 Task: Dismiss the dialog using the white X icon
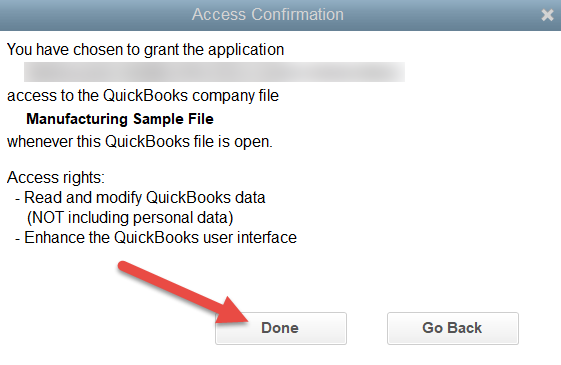[547, 15]
